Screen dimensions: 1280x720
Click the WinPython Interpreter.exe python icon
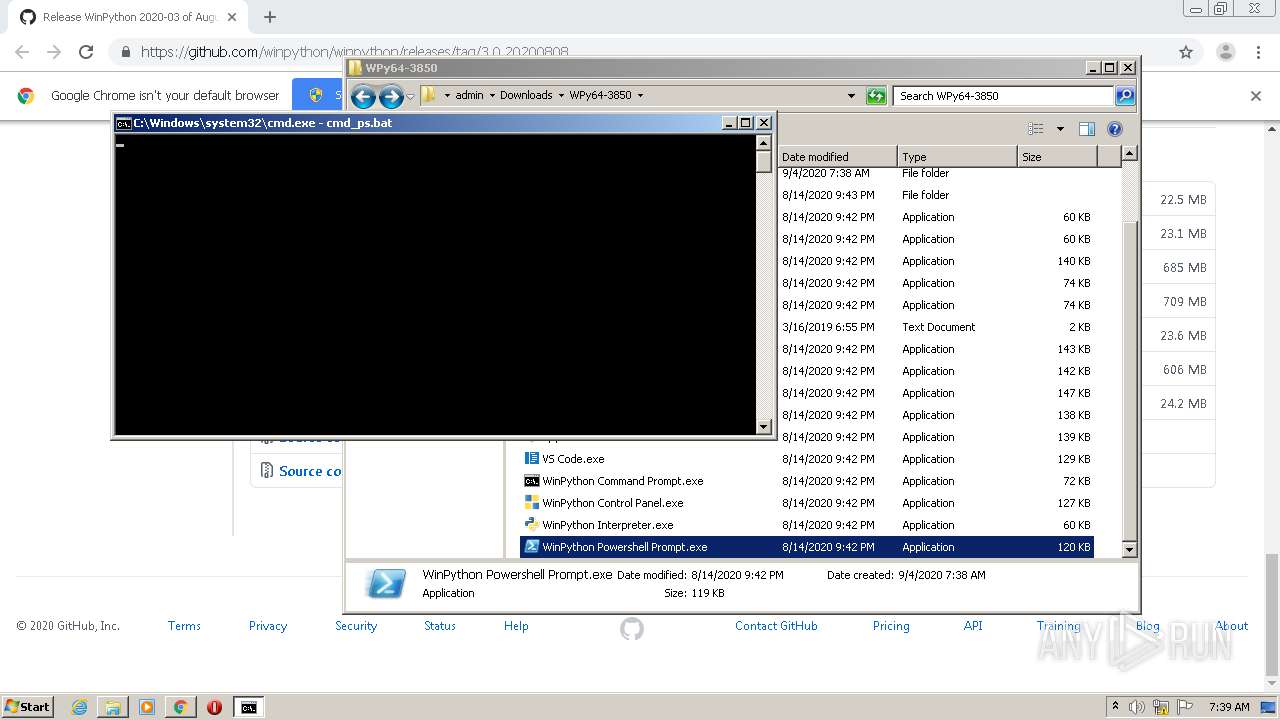coord(532,525)
